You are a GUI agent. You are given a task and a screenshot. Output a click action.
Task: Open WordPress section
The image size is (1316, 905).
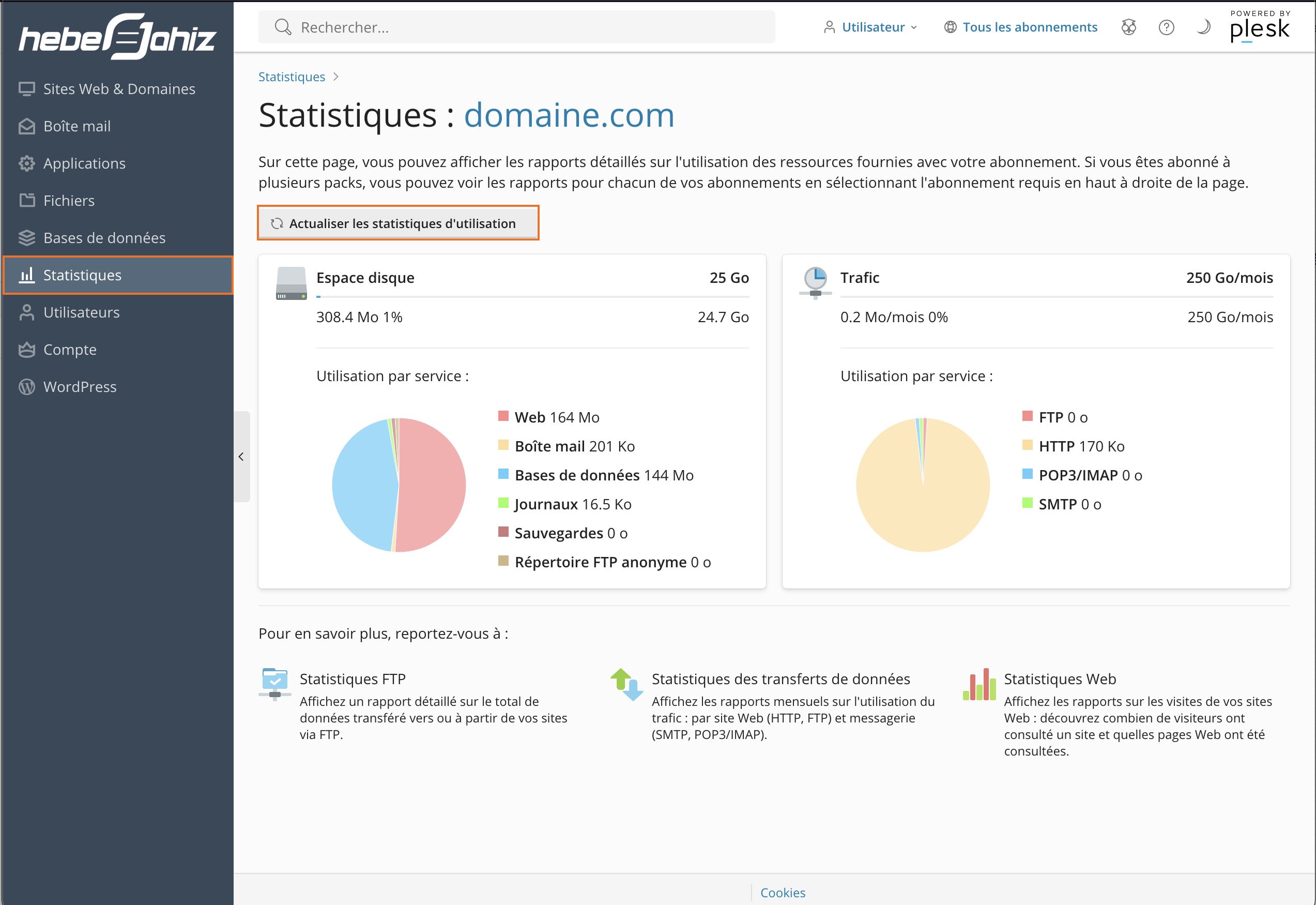(118, 387)
